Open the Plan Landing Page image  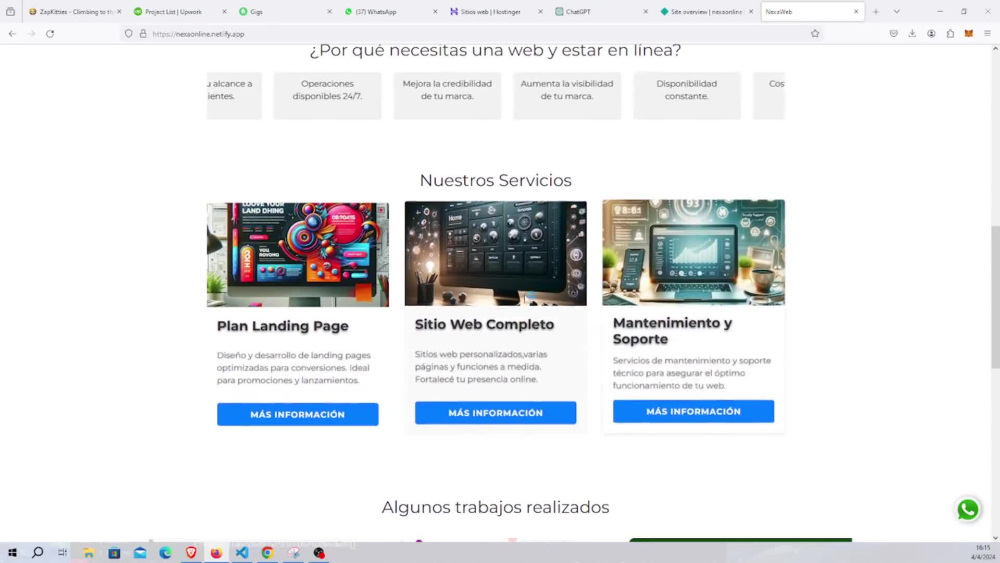coord(298,254)
